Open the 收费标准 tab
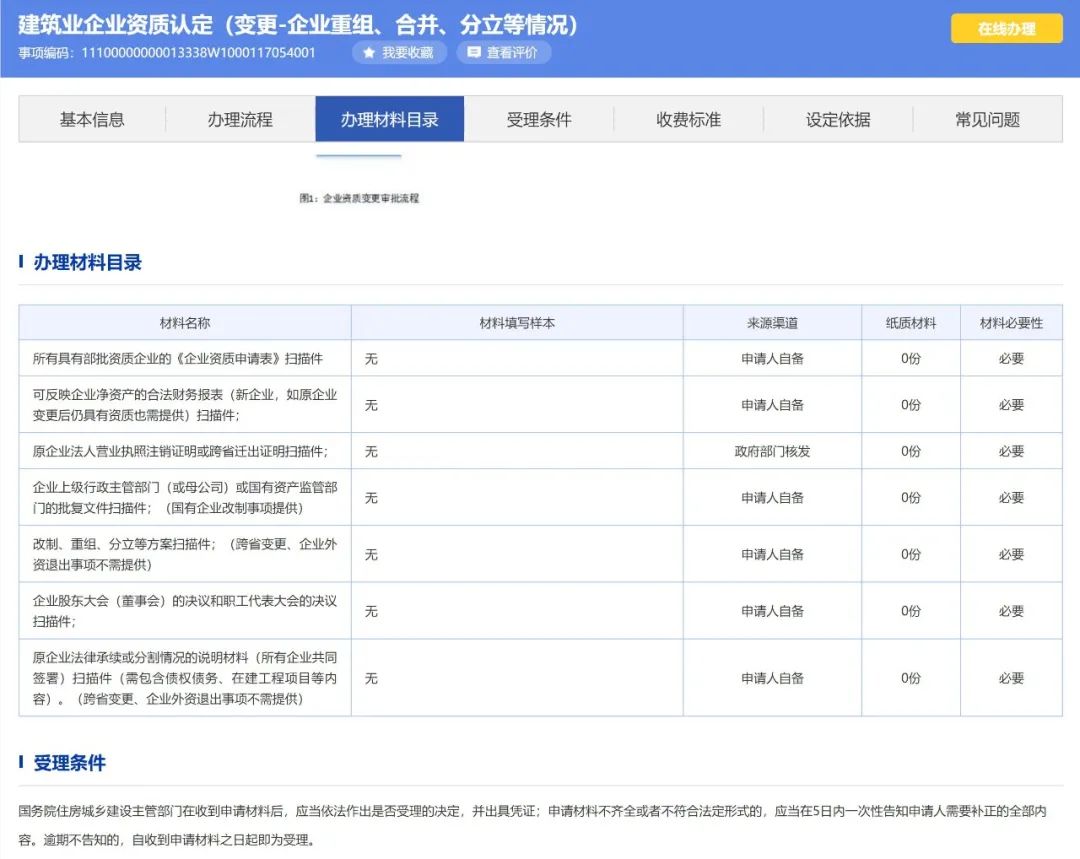The image size is (1080, 859). pos(688,119)
